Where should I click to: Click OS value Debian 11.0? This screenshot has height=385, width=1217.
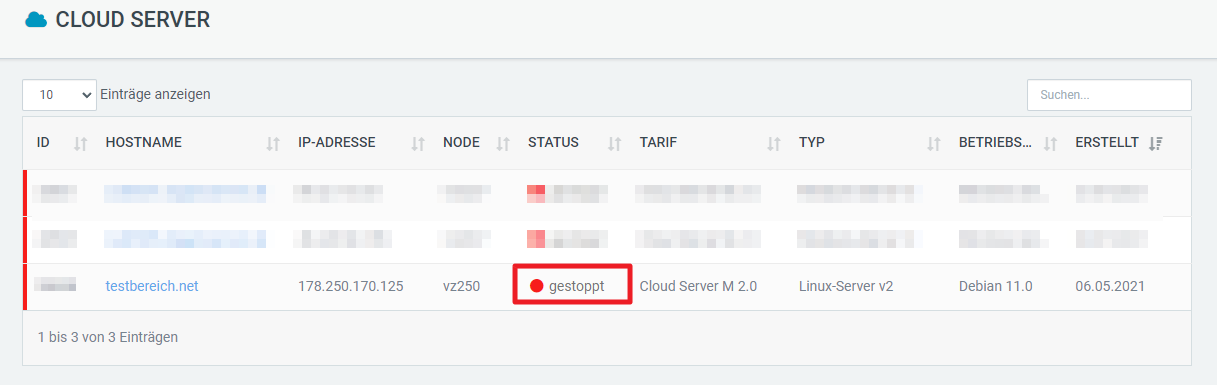(995, 286)
